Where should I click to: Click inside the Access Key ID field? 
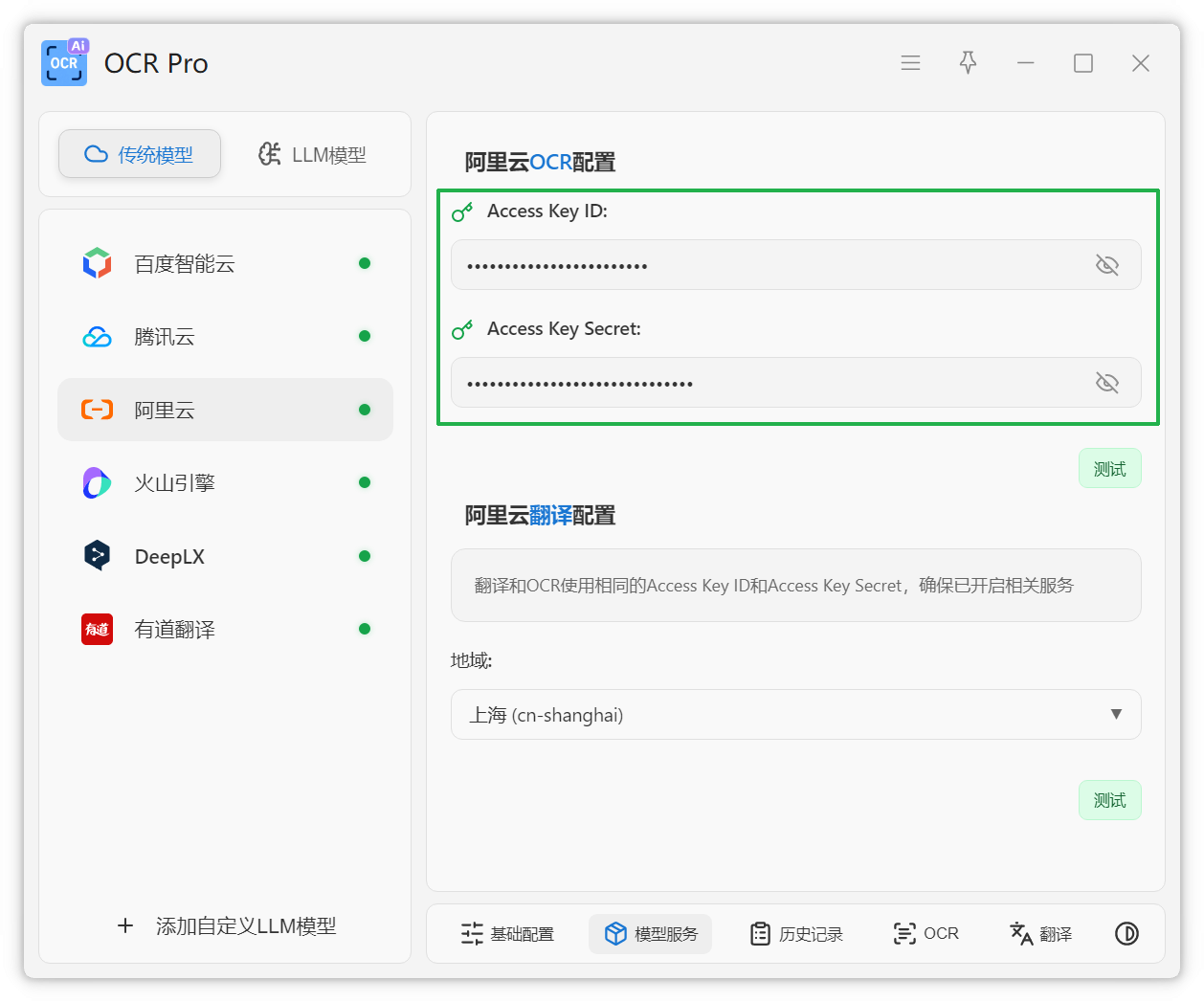click(766, 265)
